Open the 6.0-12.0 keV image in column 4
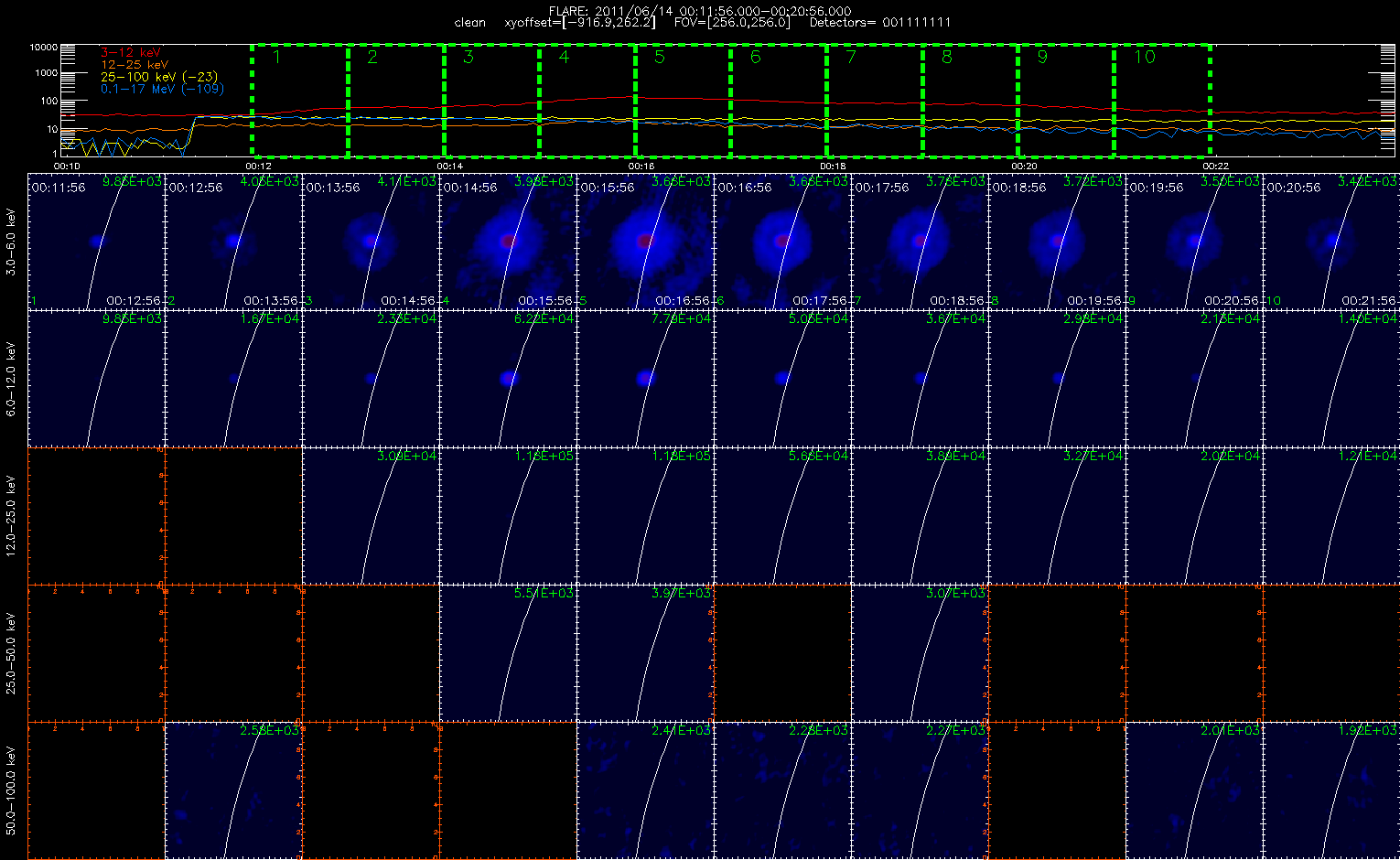 (508, 378)
